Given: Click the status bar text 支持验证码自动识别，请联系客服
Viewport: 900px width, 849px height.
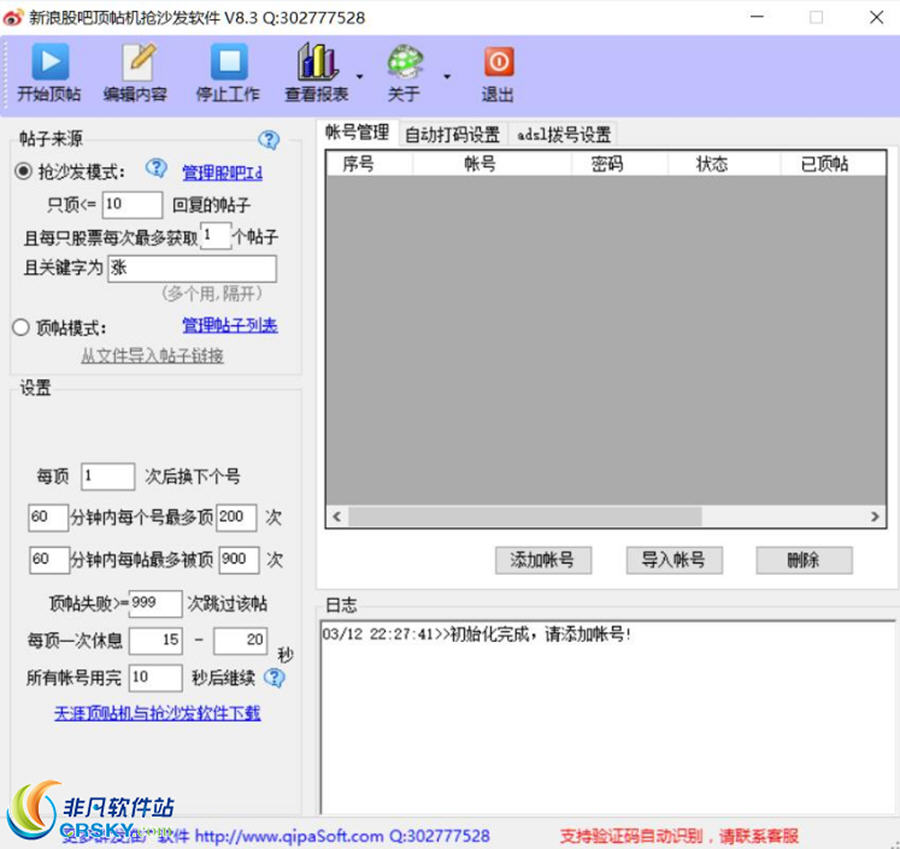Looking at the screenshot, I should (680, 836).
